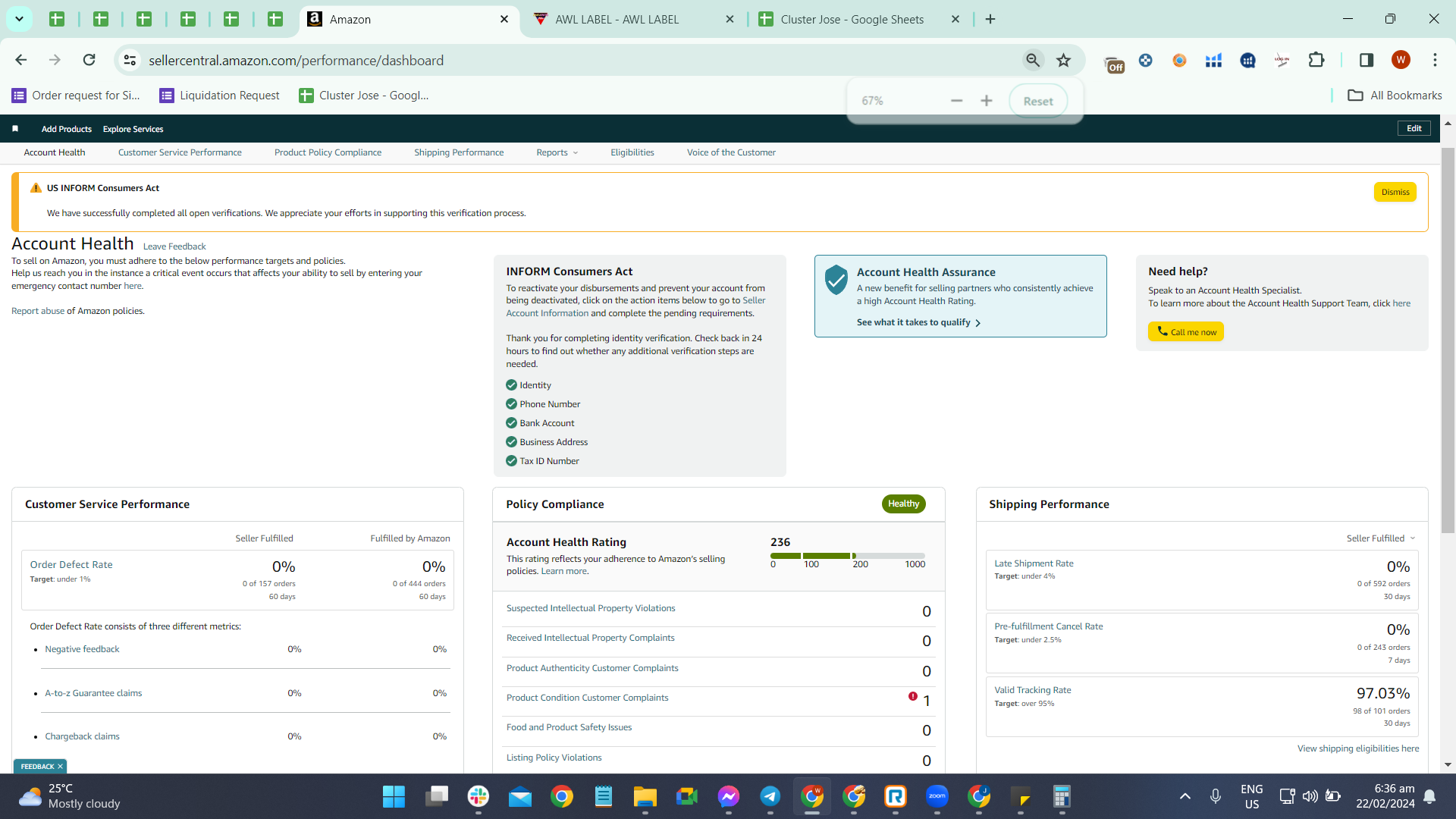
Task: Click the Leave Feedback link
Action: tap(174, 246)
